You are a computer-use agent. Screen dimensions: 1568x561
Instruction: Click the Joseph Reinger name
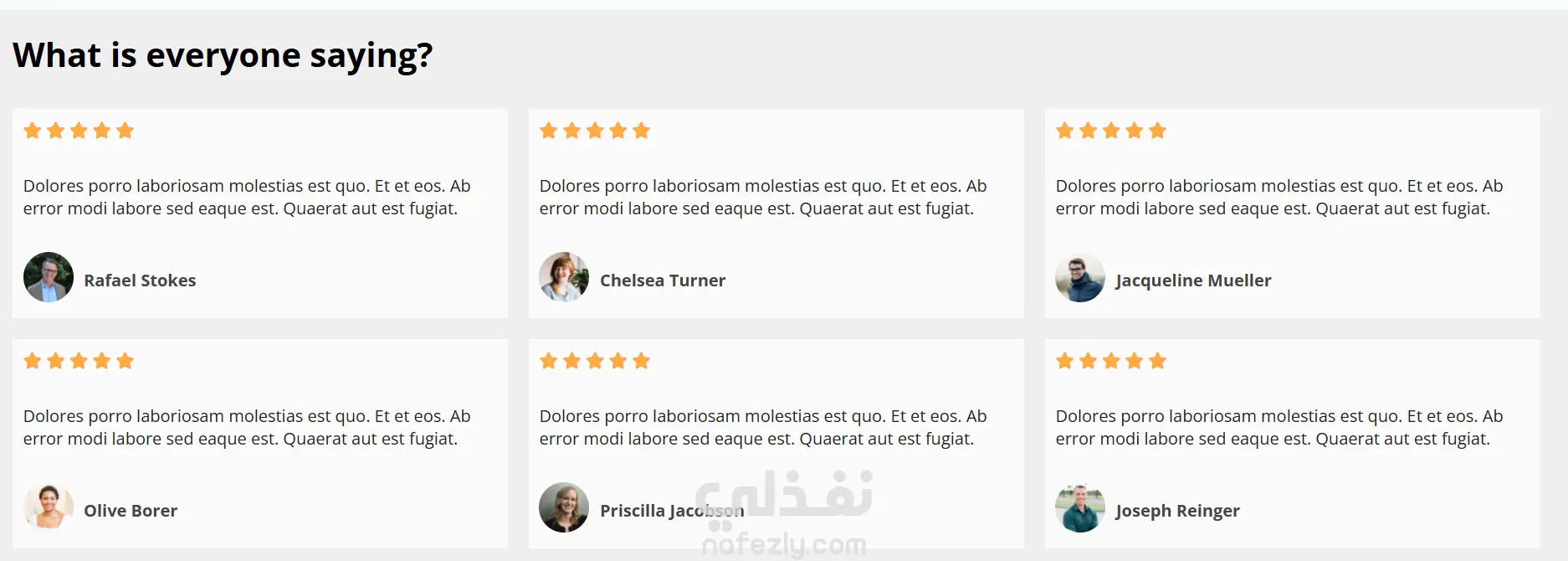point(1177,511)
